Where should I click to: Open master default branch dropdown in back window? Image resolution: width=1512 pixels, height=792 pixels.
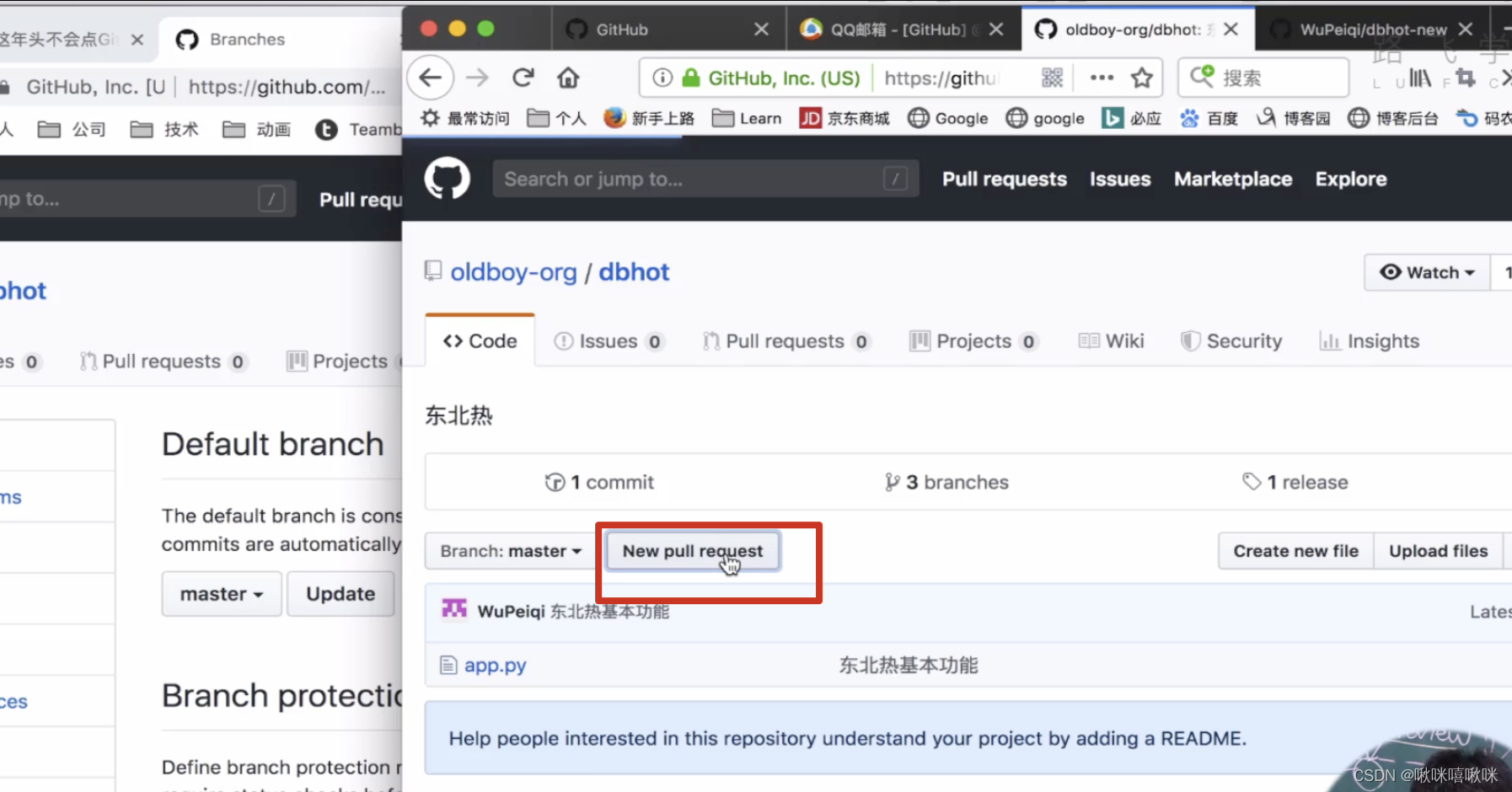tap(222, 594)
